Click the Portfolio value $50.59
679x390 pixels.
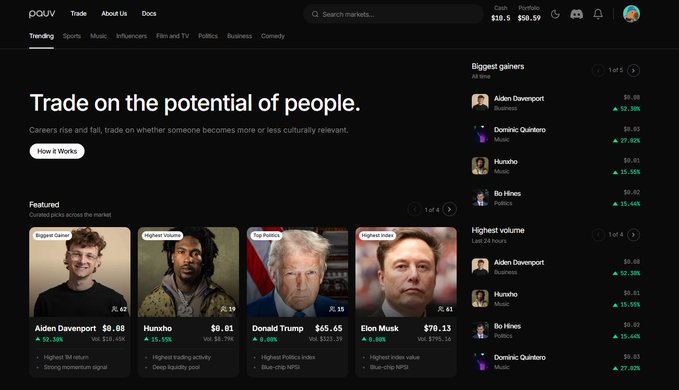(529, 18)
